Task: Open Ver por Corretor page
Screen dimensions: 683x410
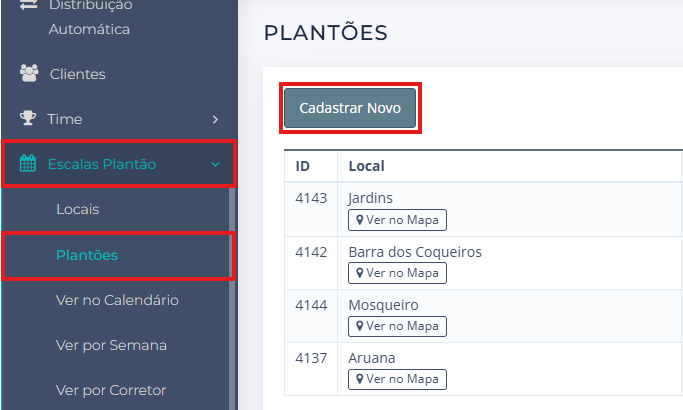Action: click(111, 390)
